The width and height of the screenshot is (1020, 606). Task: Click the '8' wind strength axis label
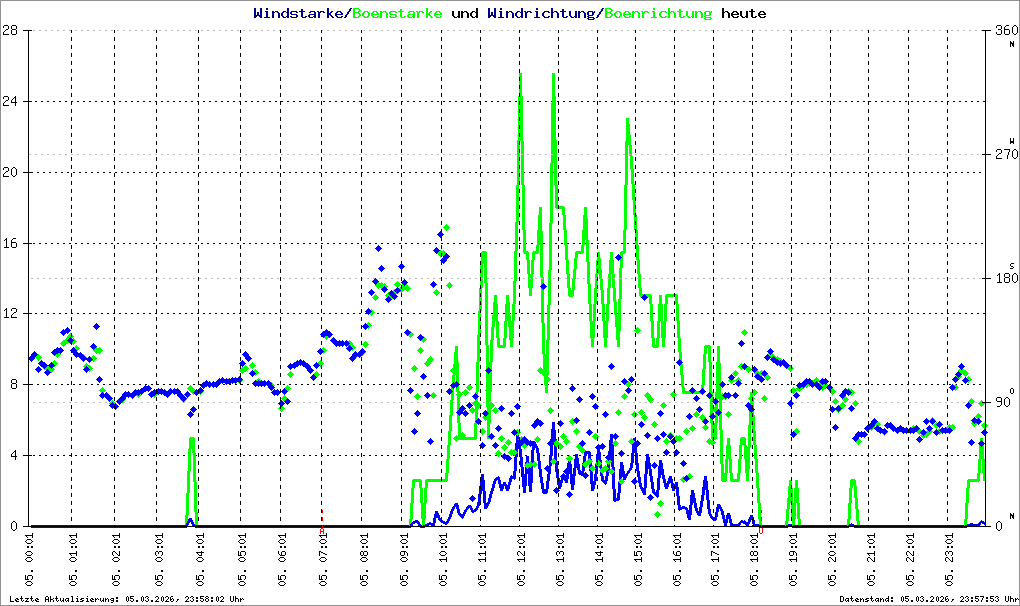point(14,384)
